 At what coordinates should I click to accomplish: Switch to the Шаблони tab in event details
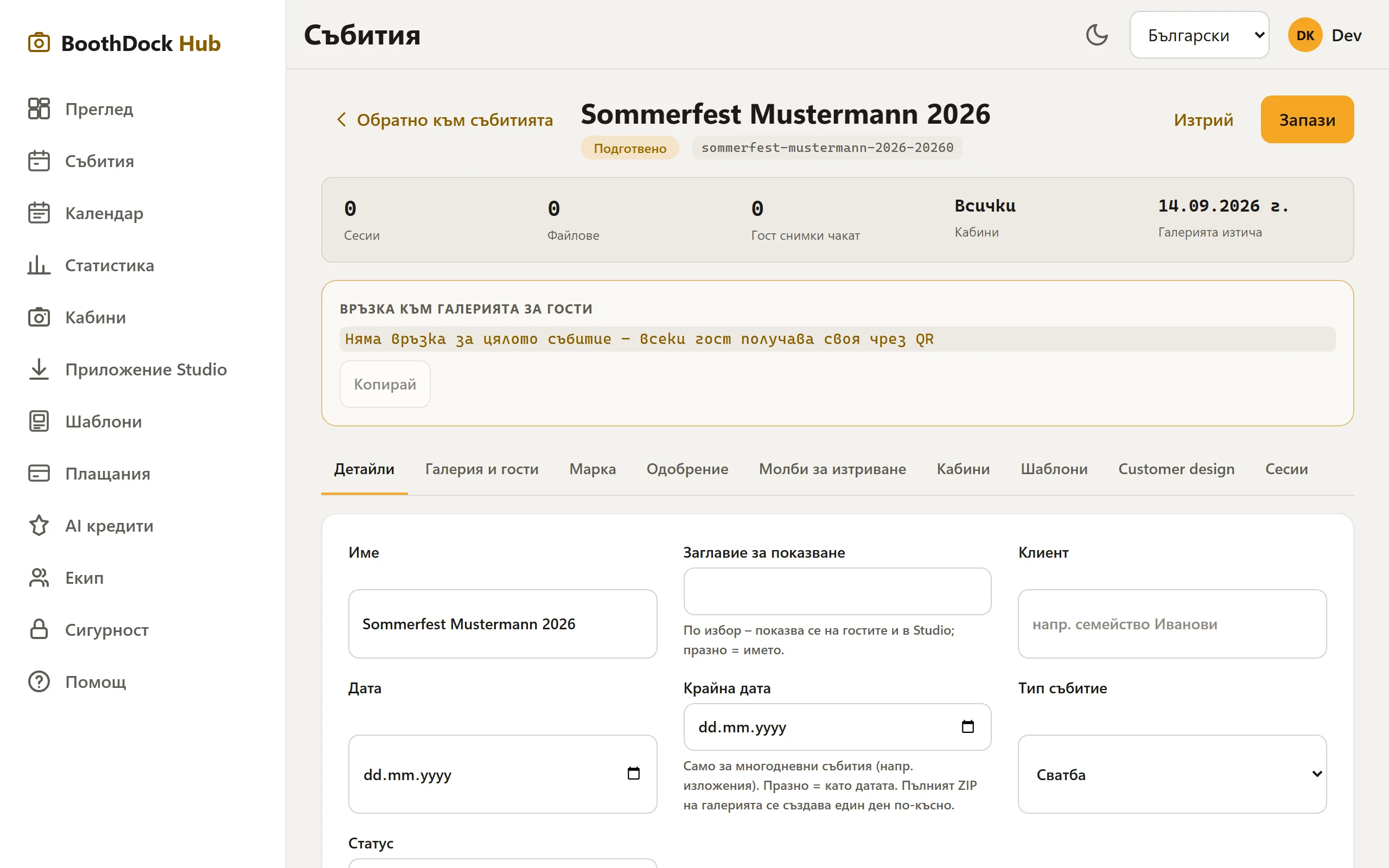click(1054, 469)
